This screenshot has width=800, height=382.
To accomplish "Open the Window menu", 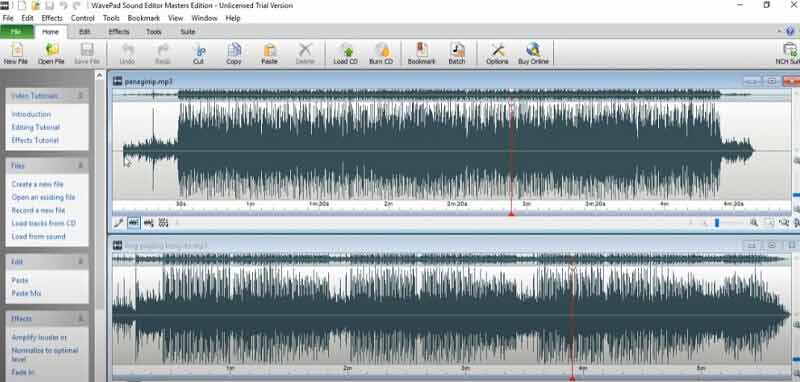I will [204, 18].
